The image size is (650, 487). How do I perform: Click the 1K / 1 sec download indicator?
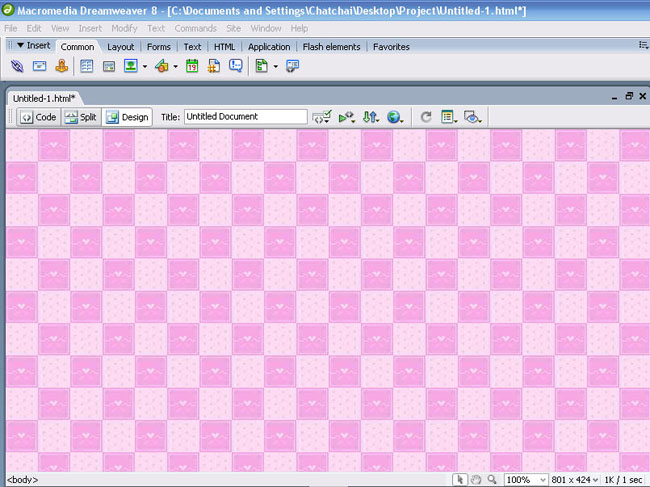point(623,480)
